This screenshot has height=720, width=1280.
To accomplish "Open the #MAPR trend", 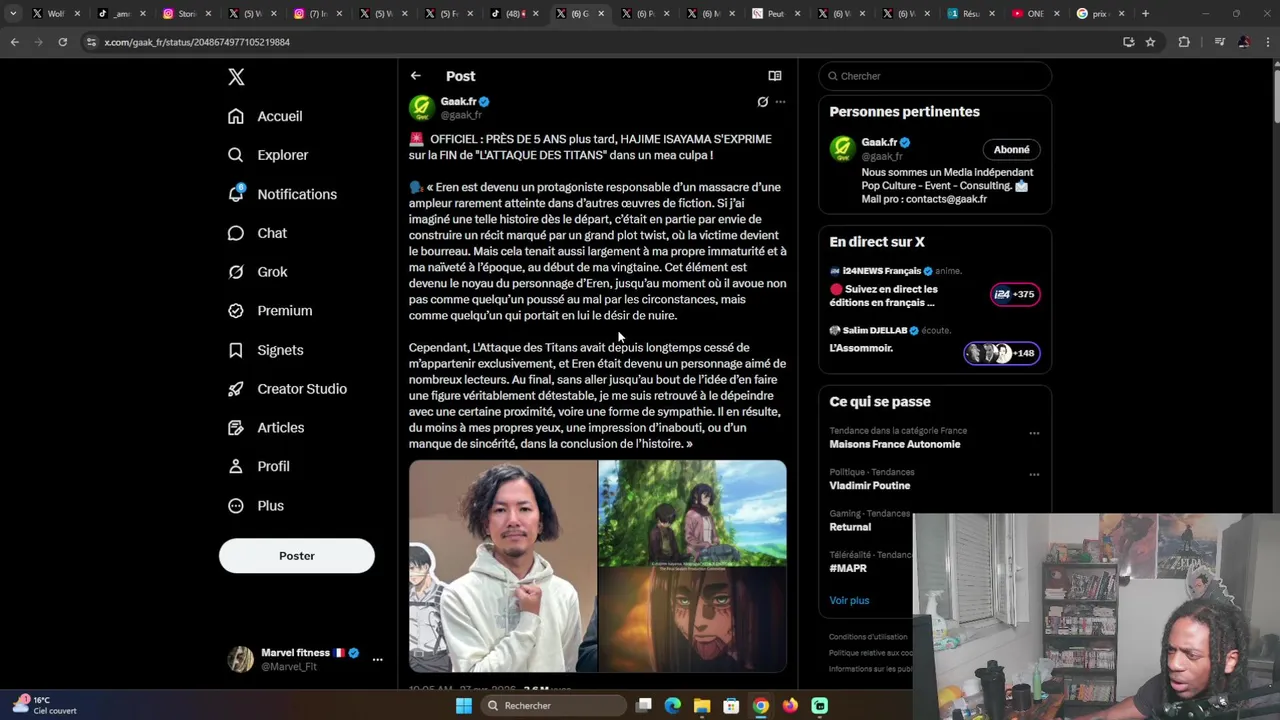I will [848, 568].
